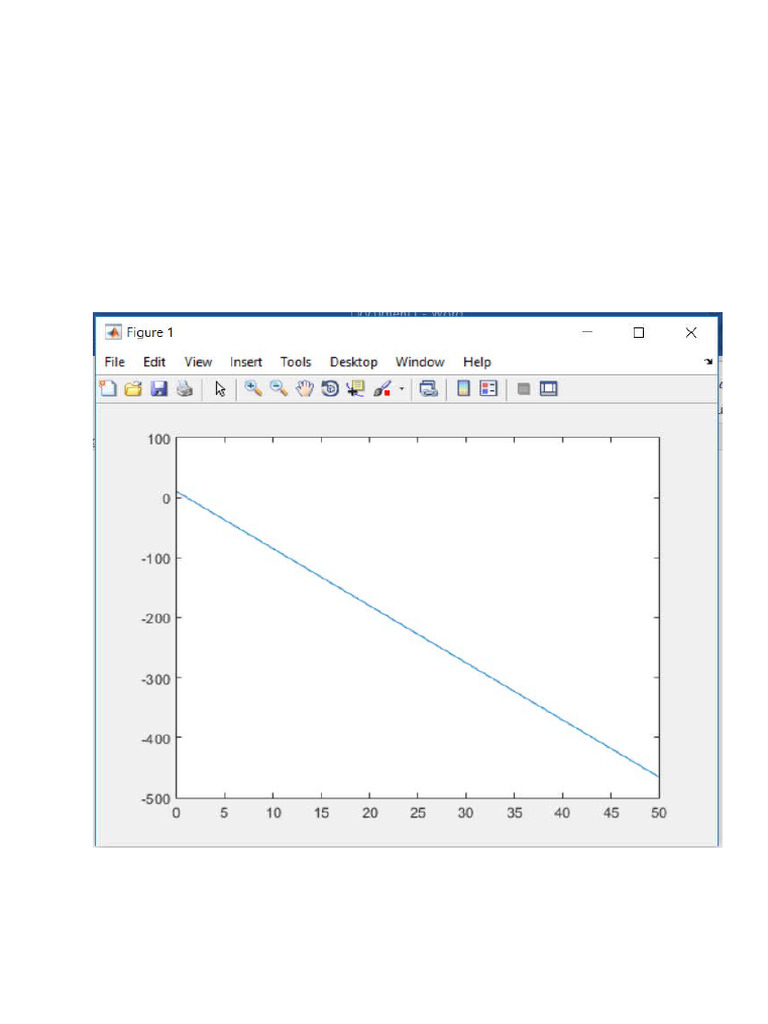Click the y-axis label 100
The width and height of the screenshot is (768, 1024).
point(159,440)
